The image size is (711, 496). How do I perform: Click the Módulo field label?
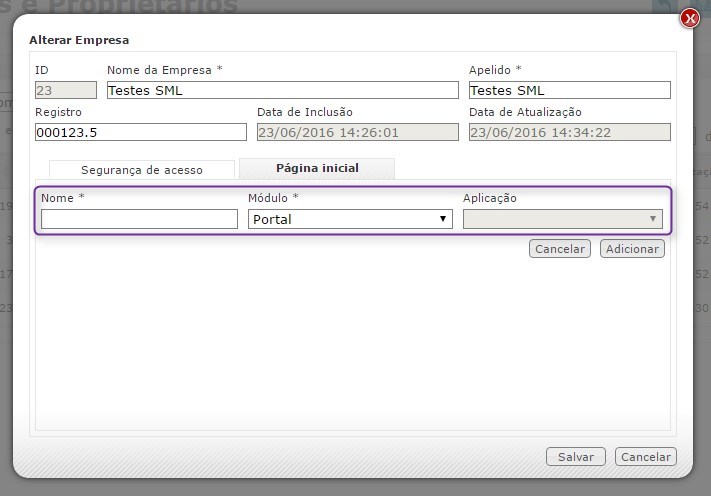point(273,198)
